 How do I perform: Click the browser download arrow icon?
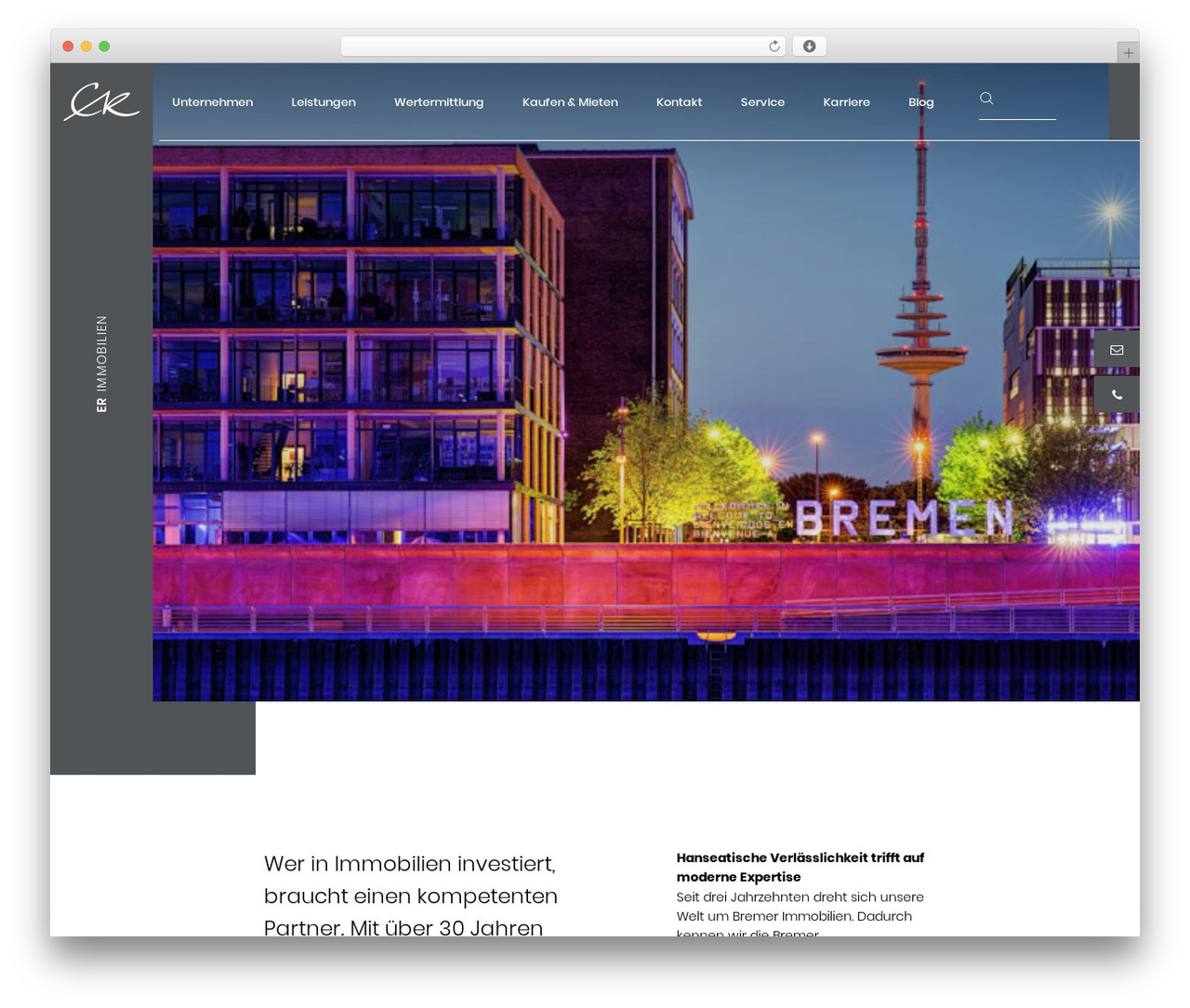click(809, 46)
